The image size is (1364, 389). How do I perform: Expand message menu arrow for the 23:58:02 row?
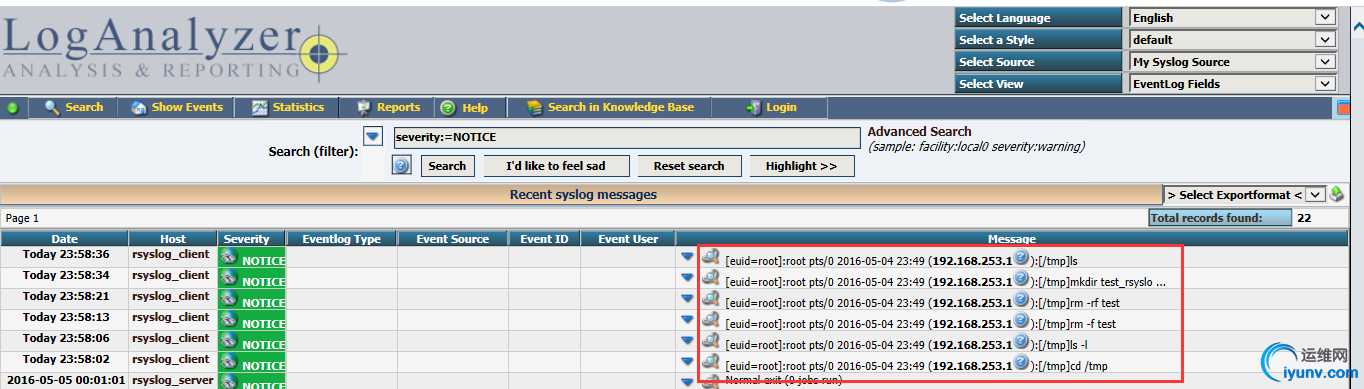point(687,362)
